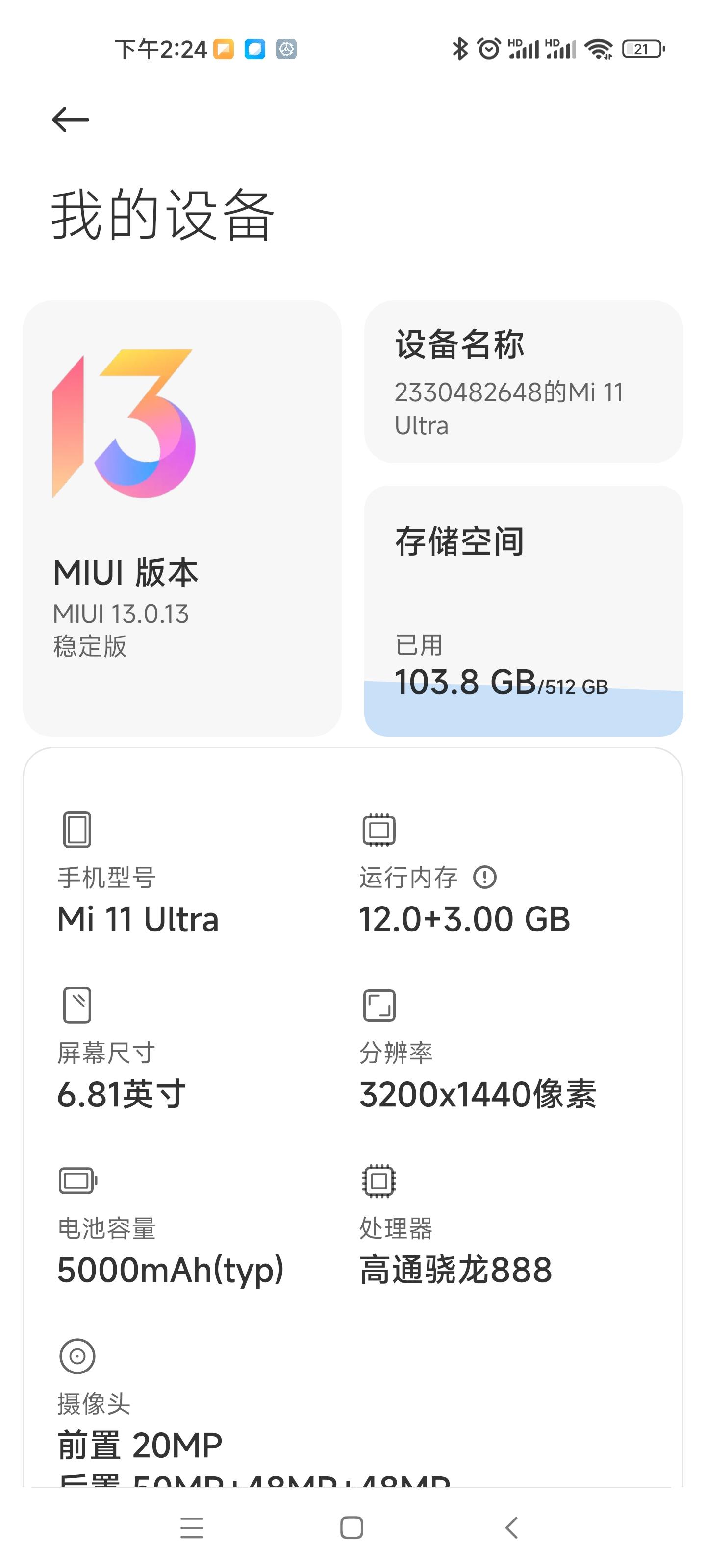706x1568 pixels.
Task: Tap the storage used fill bar
Action: [523, 715]
